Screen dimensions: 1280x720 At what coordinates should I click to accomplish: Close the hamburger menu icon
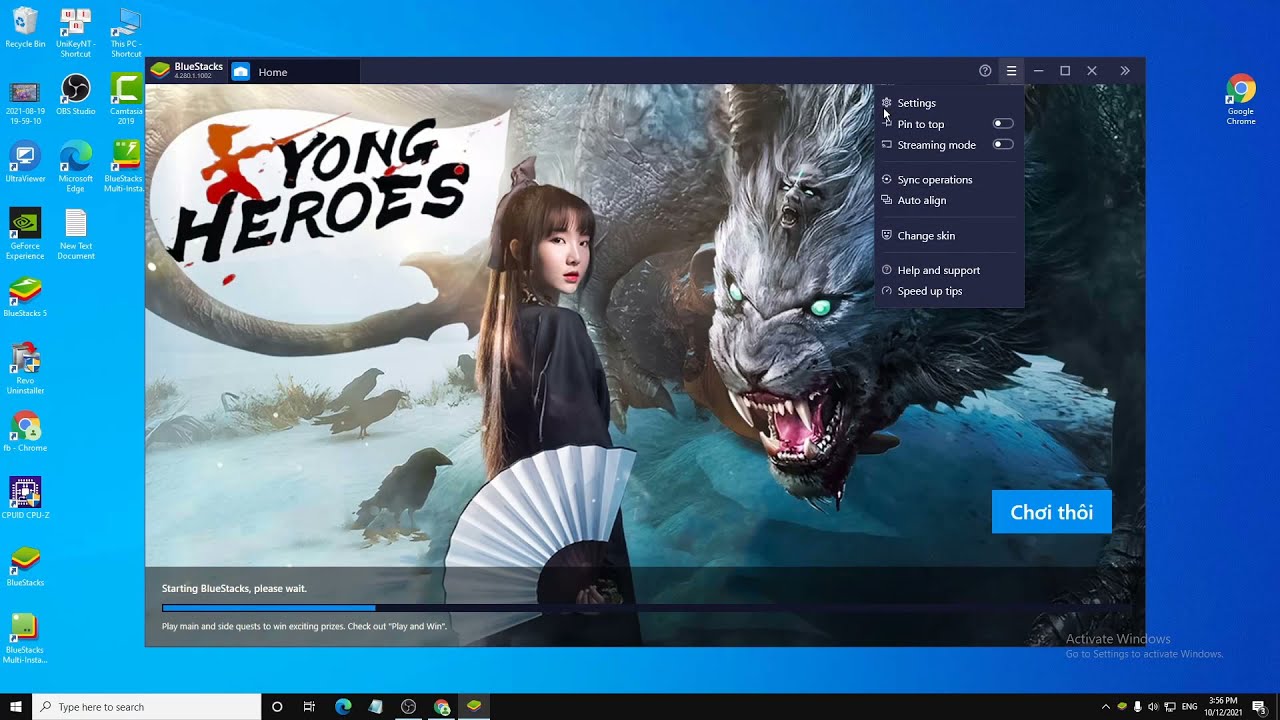click(x=1011, y=71)
